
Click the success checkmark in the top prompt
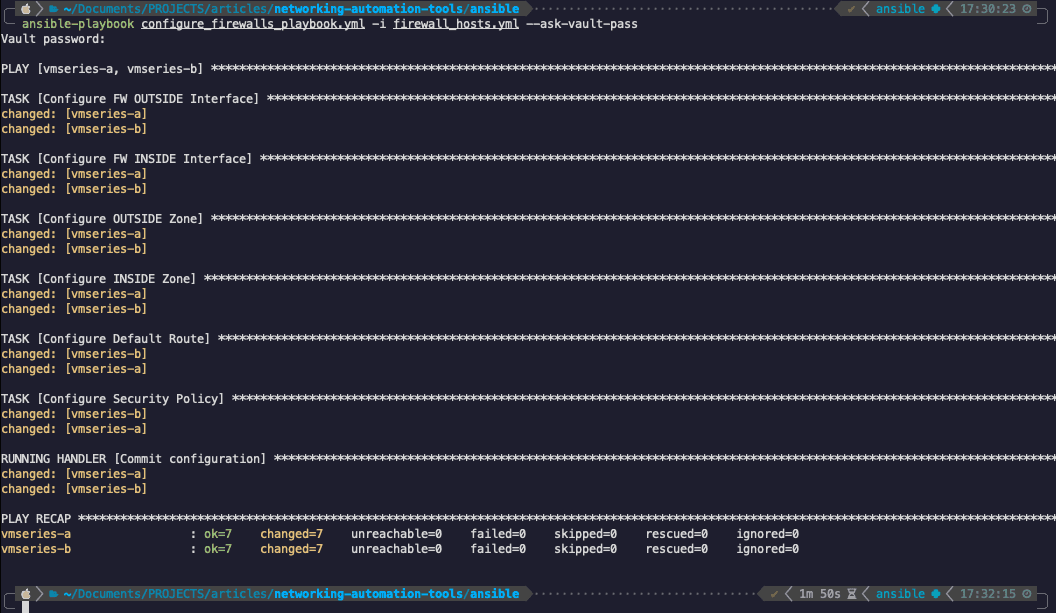tap(851, 8)
